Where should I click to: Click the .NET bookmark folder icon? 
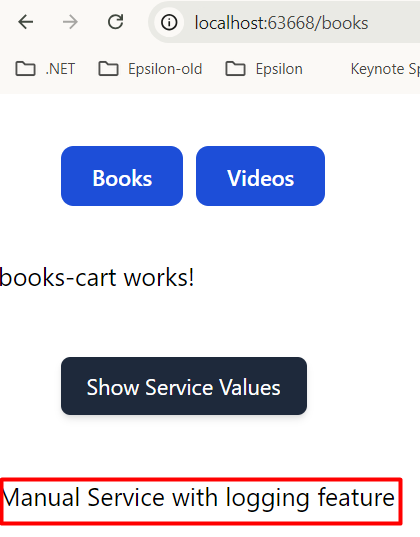[25, 69]
